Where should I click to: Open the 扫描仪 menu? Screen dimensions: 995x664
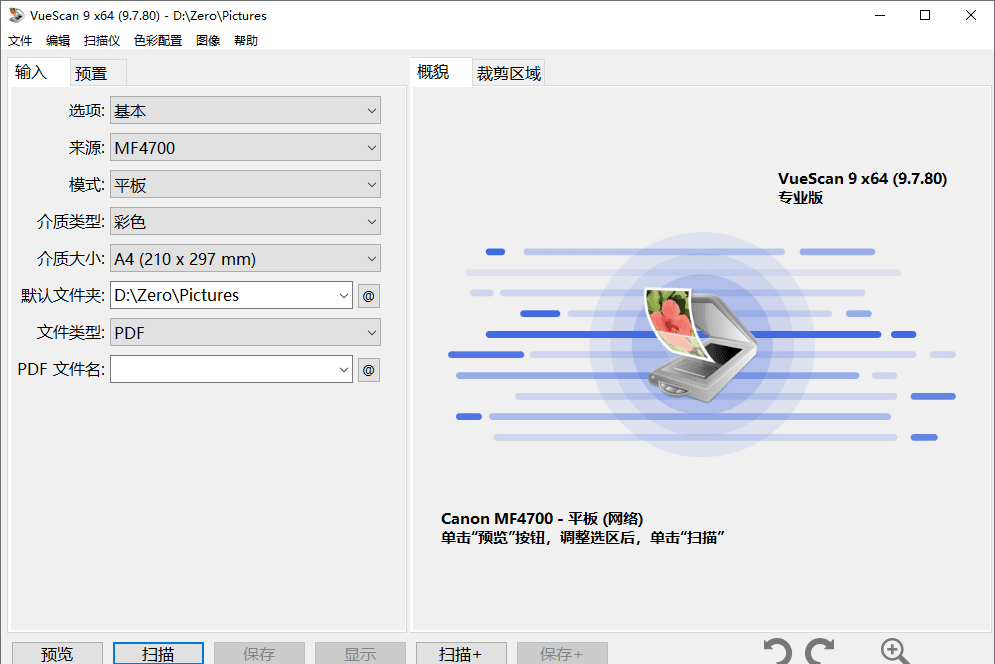[102, 41]
